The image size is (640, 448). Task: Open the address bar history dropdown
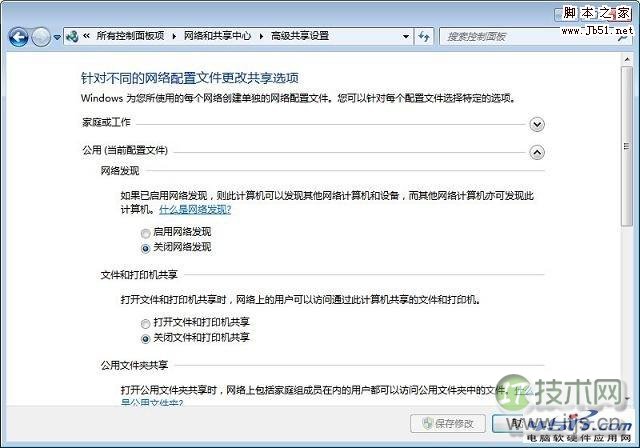click(406, 36)
